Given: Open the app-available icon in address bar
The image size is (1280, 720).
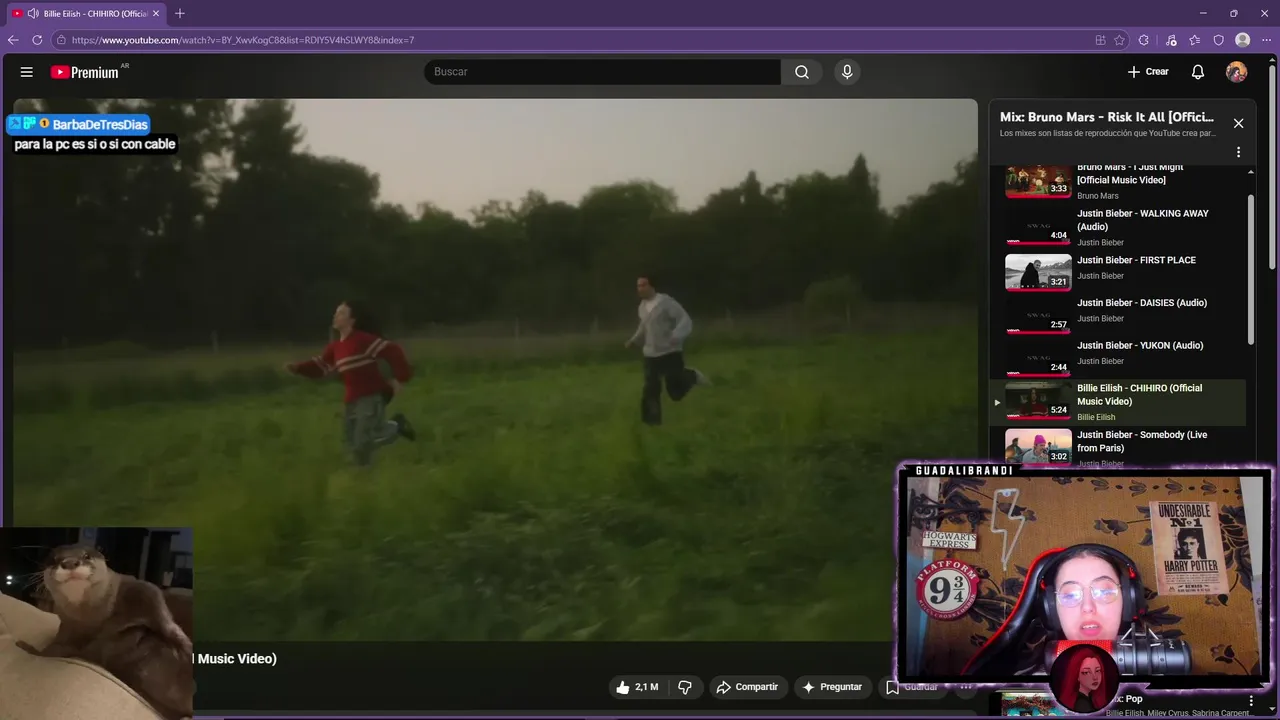Looking at the screenshot, I should click(1100, 40).
